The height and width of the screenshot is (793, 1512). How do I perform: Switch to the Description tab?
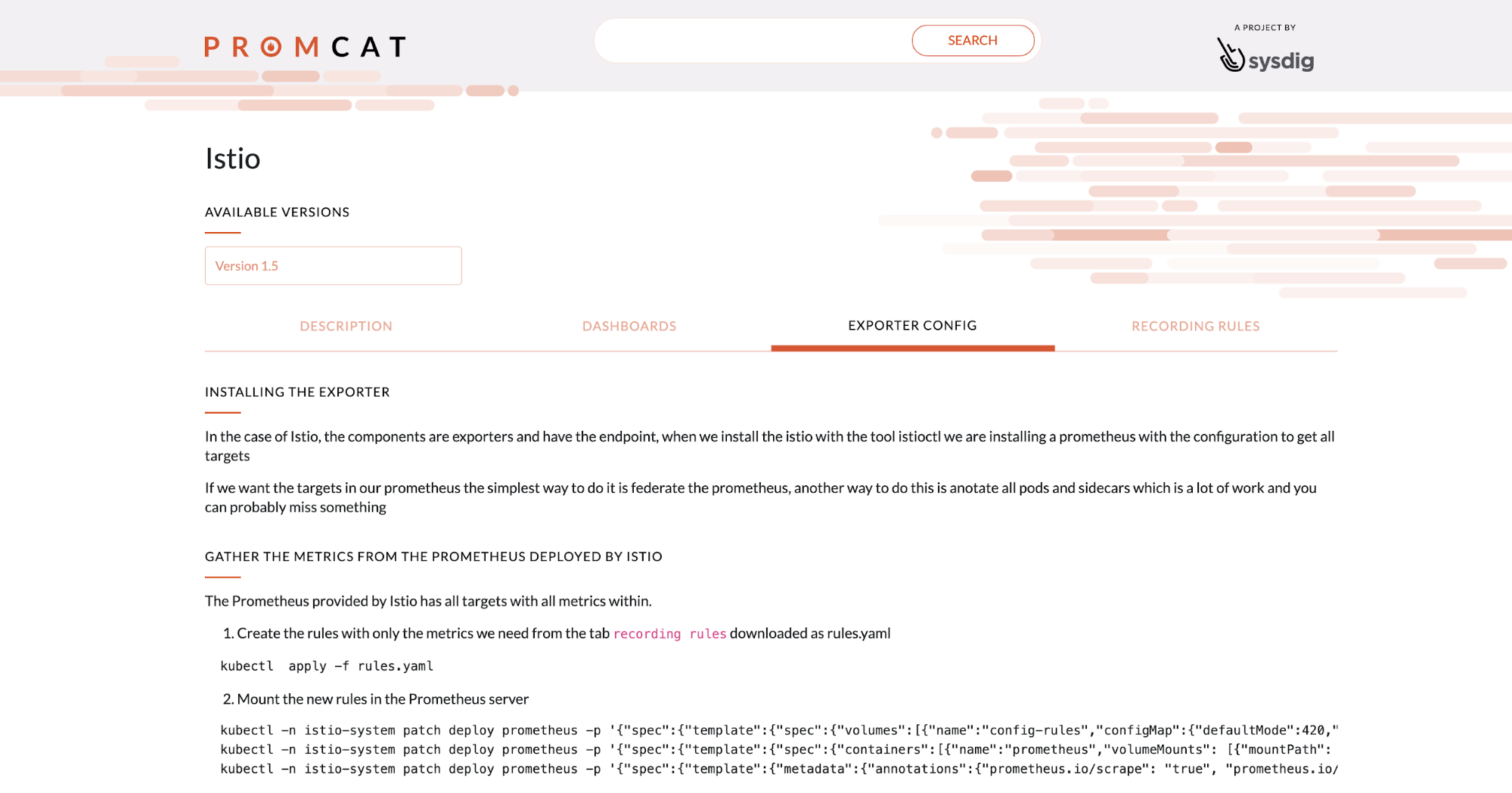[x=346, y=326]
